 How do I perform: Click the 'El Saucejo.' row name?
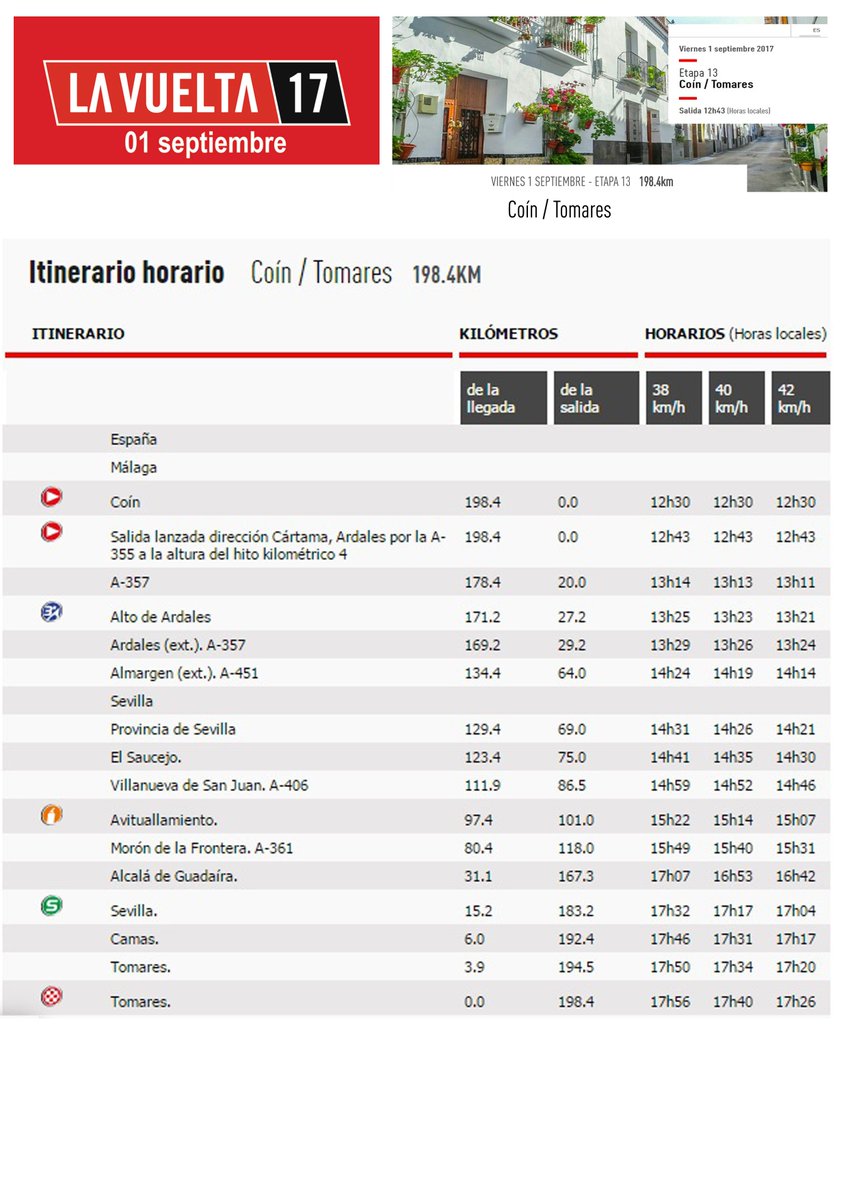click(x=146, y=757)
